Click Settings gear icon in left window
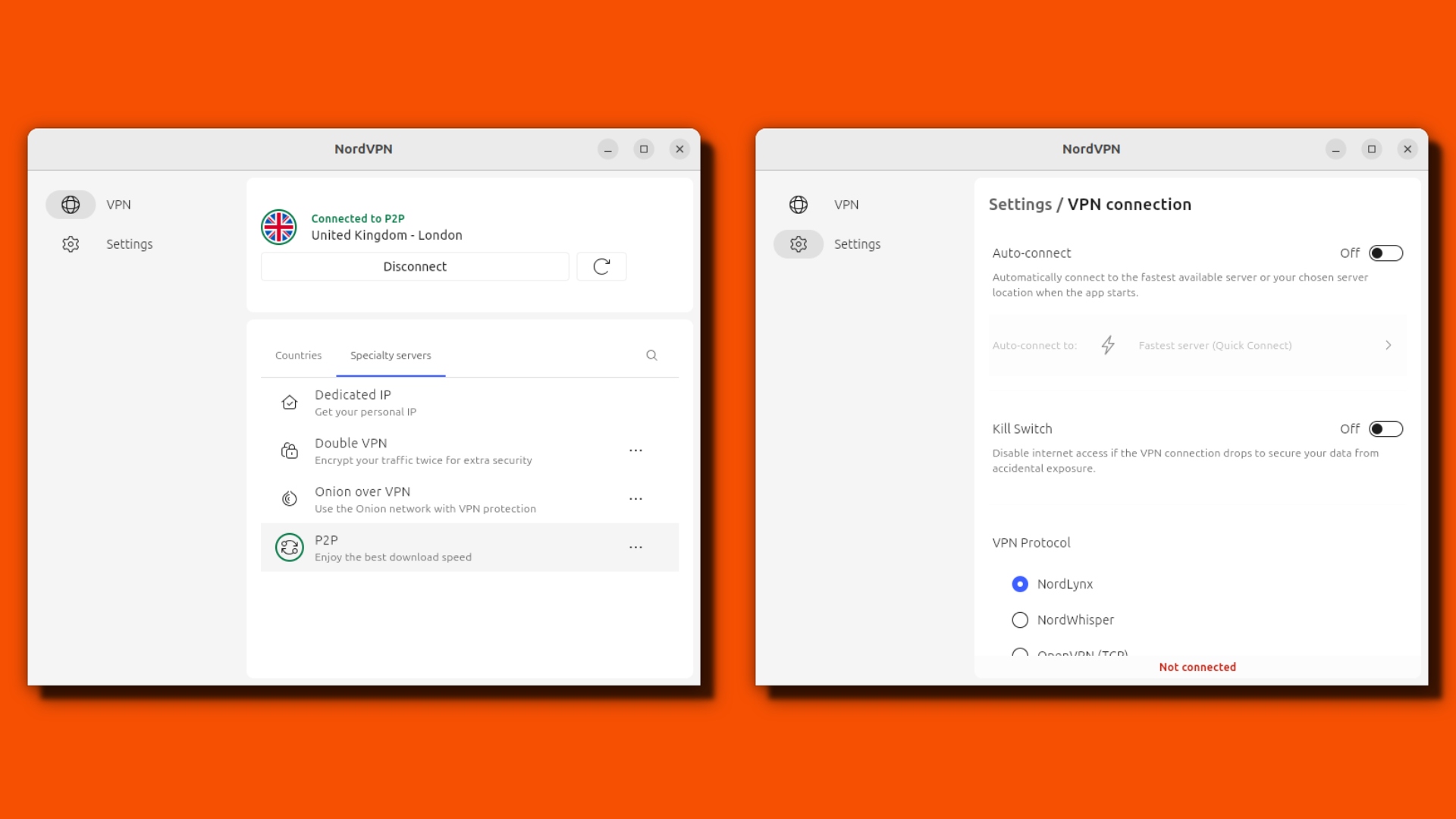The height and width of the screenshot is (819, 1456). pos(71,244)
